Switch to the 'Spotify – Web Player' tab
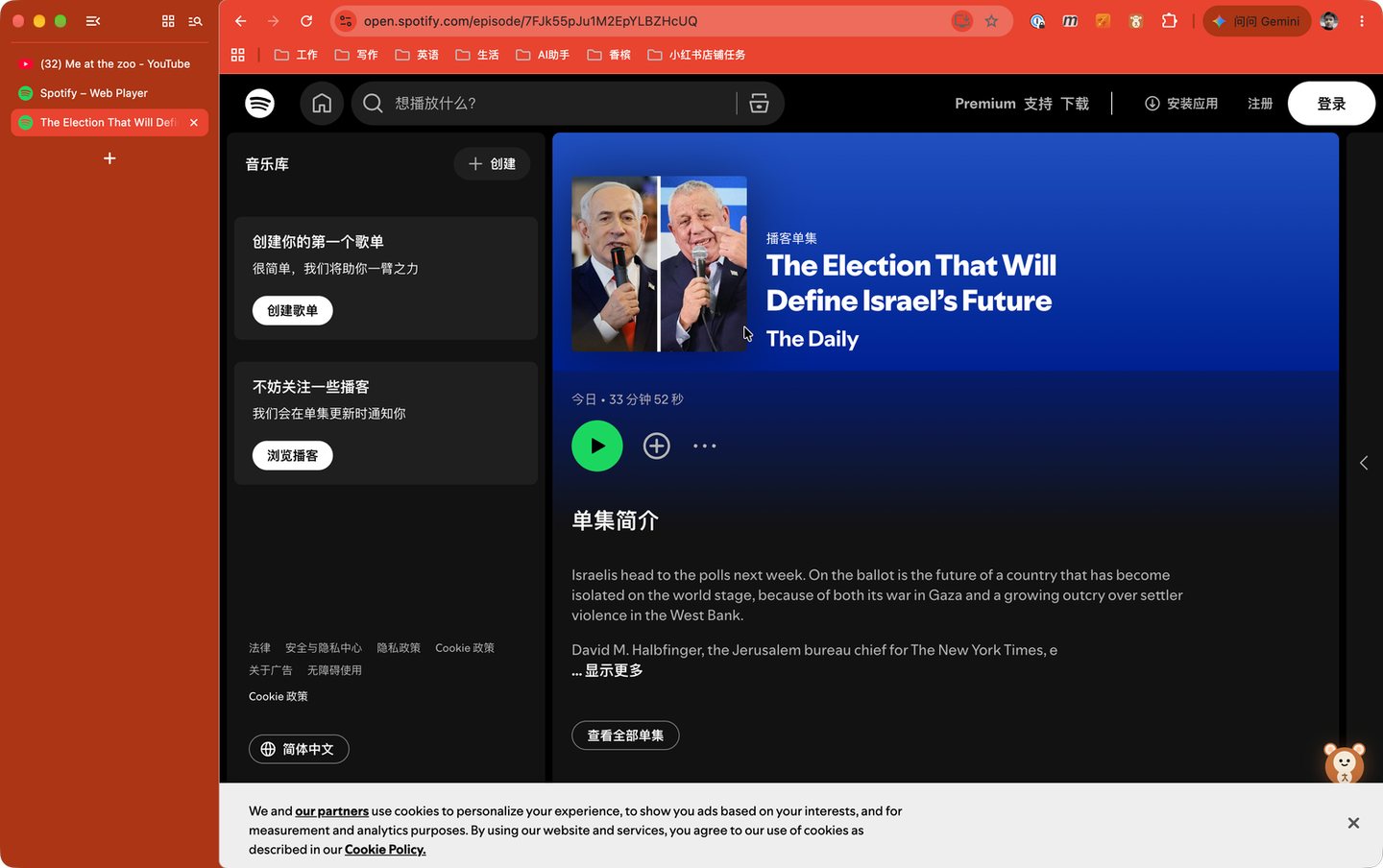Image resolution: width=1383 pixels, height=868 pixels. coord(109,93)
